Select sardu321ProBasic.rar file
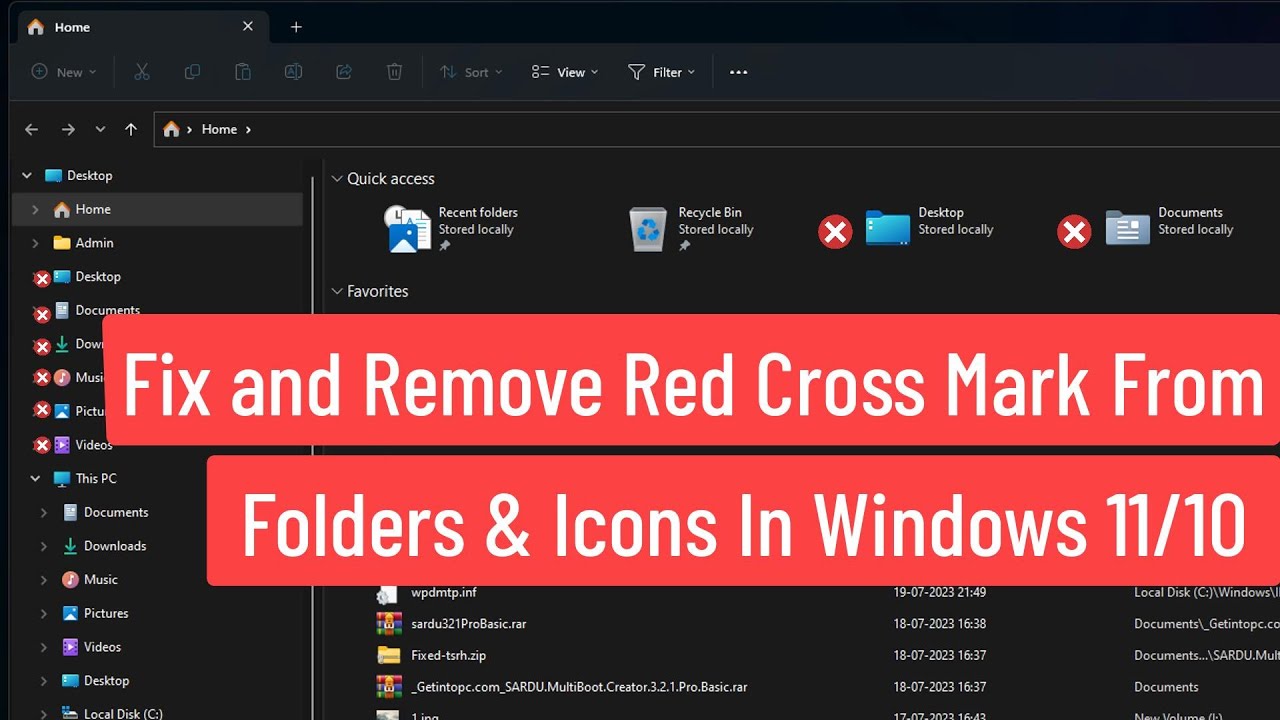Screen dimensions: 1280x720 point(469,623)
